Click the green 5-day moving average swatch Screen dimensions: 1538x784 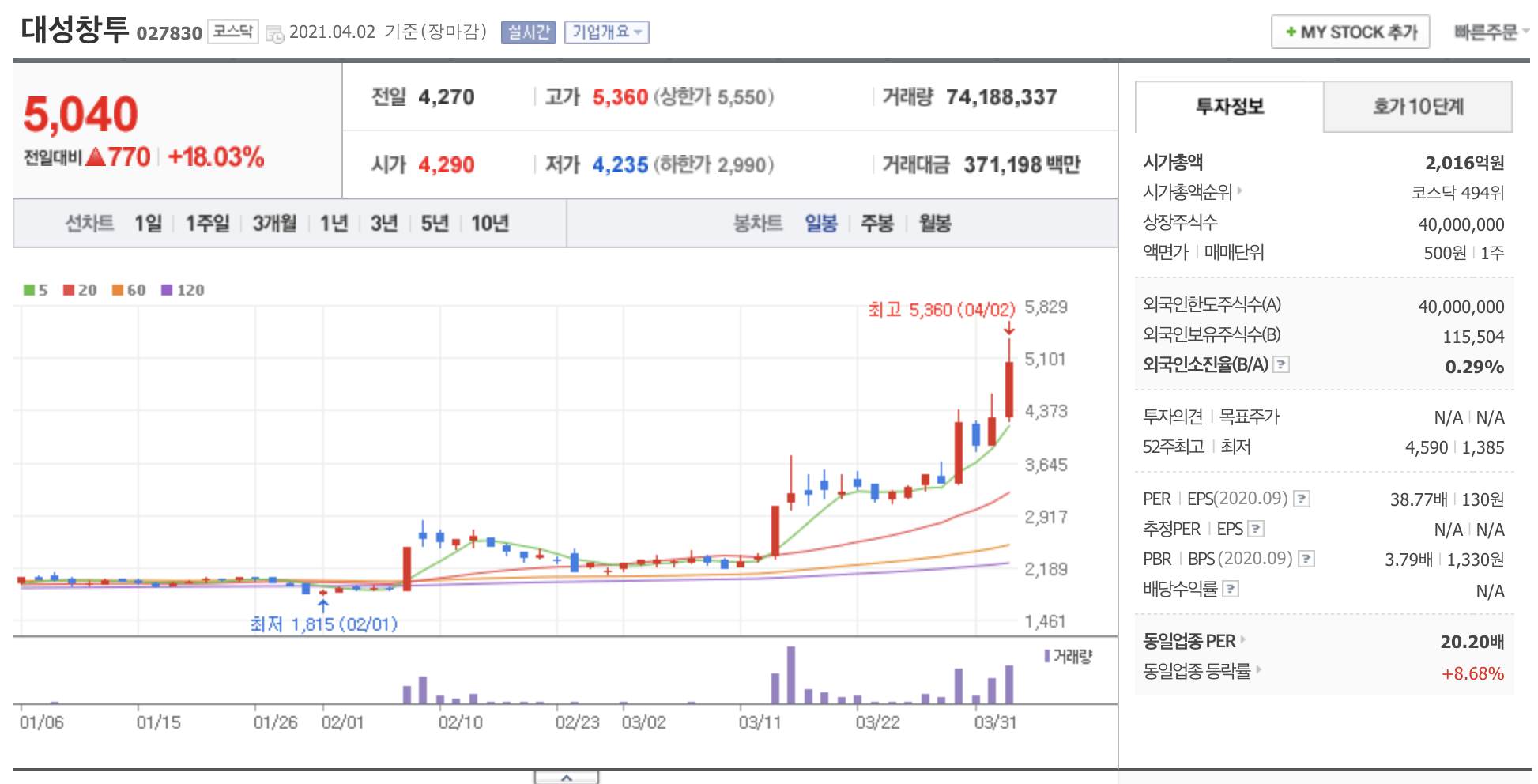coord(29,290)
